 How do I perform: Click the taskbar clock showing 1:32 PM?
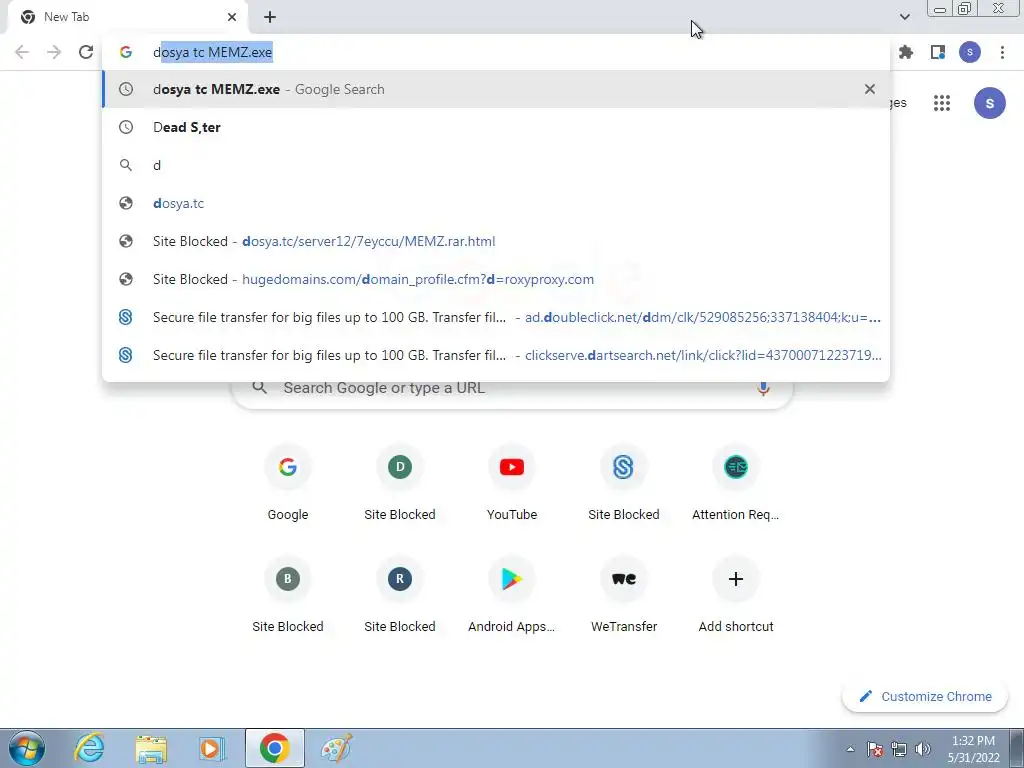tap(973, 749)
